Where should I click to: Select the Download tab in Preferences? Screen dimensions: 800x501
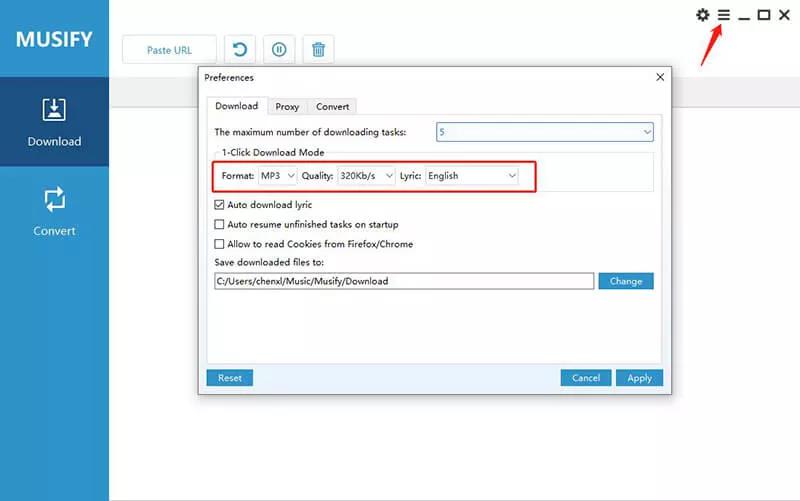[x=237, y=106]
